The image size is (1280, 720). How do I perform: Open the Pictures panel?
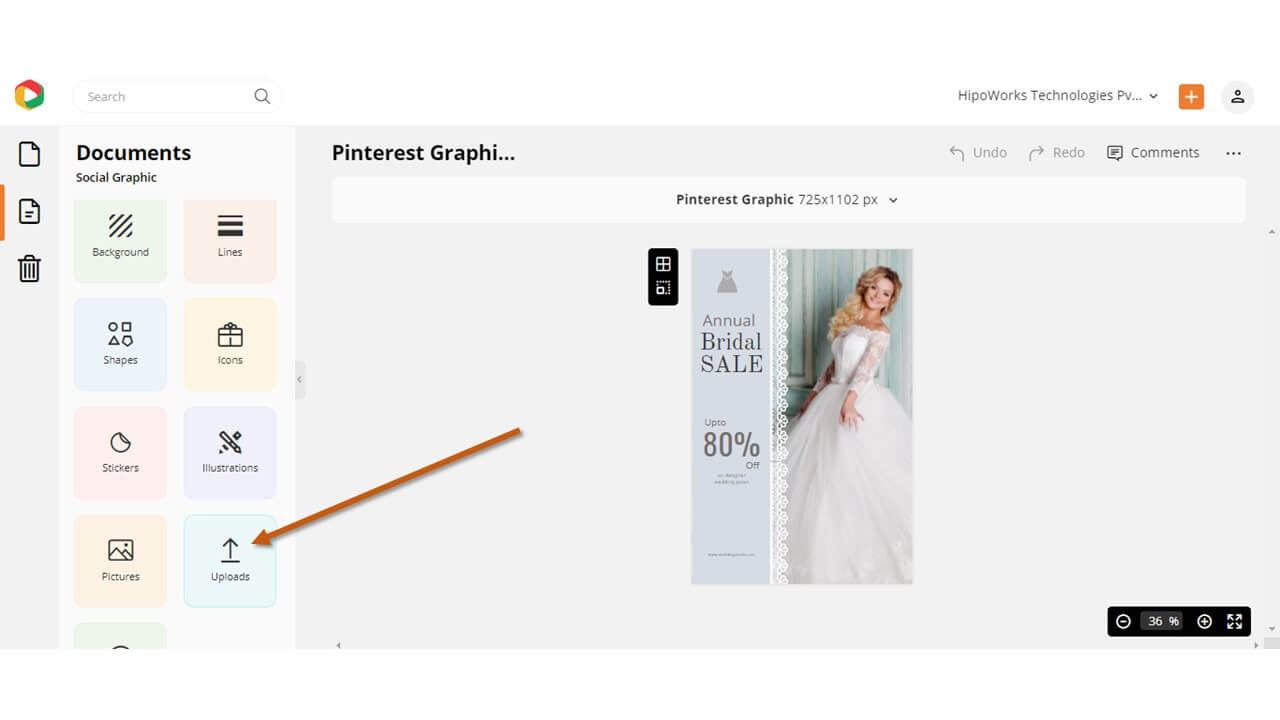click(120, 560)
